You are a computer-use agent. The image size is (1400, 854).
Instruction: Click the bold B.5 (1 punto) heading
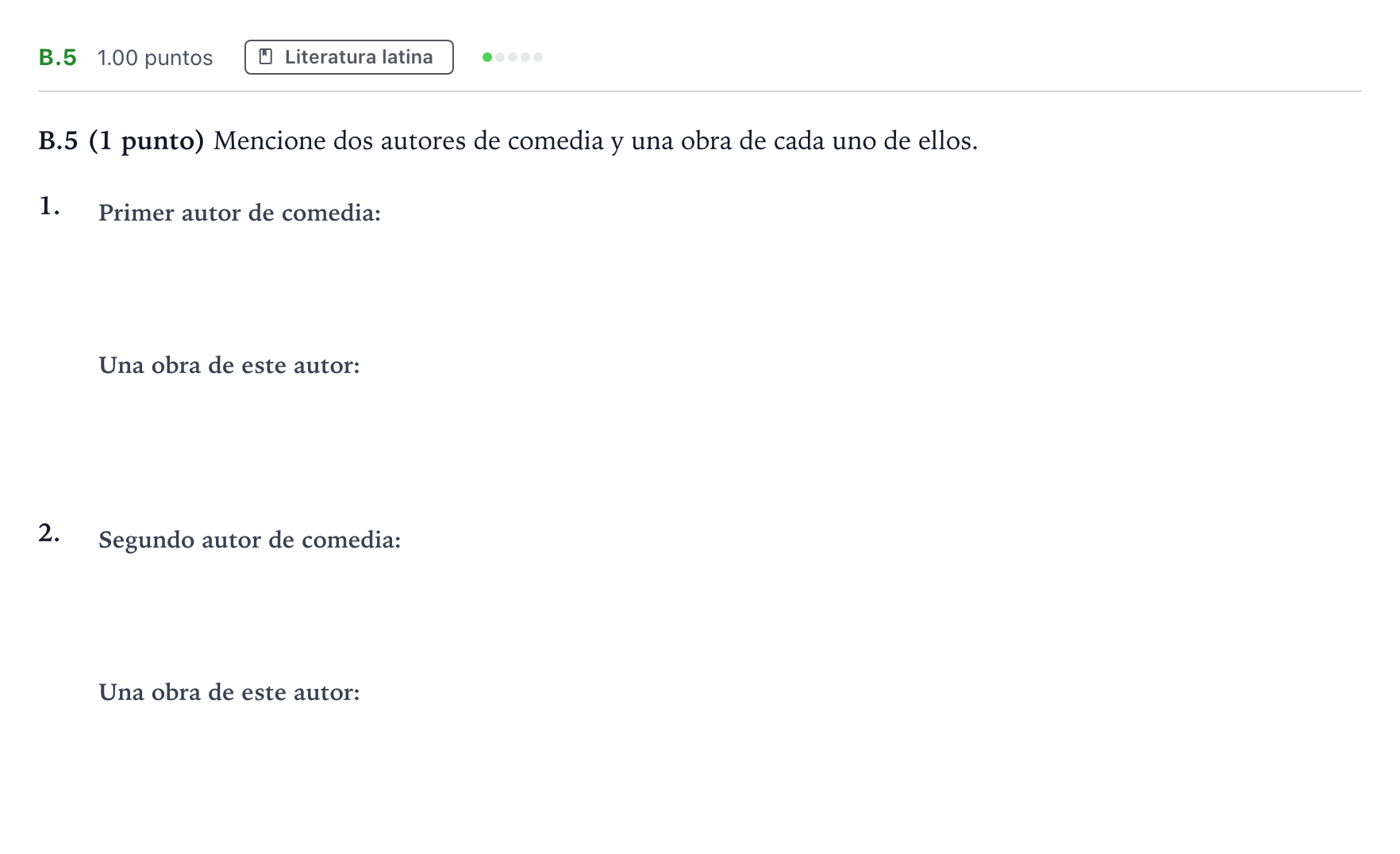coord(121,141)
